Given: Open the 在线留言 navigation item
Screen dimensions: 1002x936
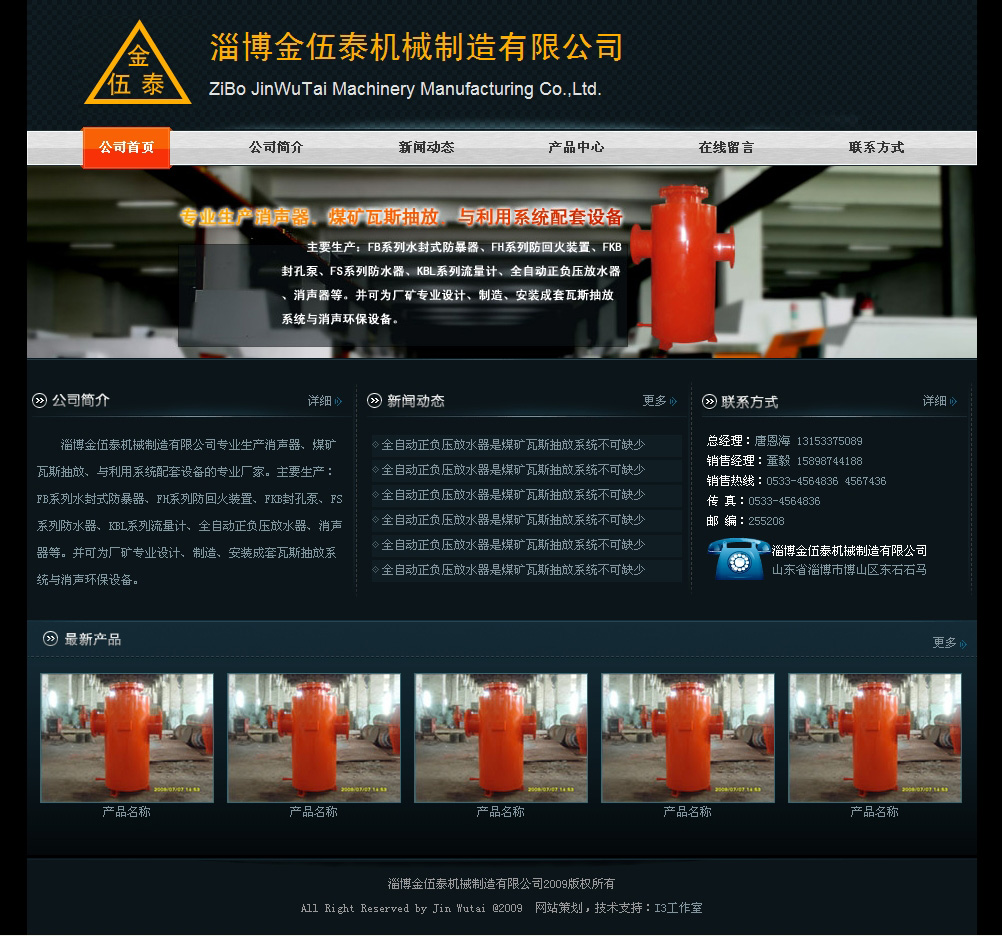Looking at the screenshot, I should 726,148.
